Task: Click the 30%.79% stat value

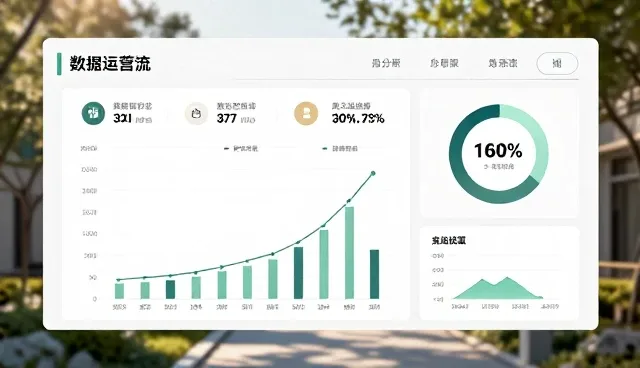Action: point(358,119)
